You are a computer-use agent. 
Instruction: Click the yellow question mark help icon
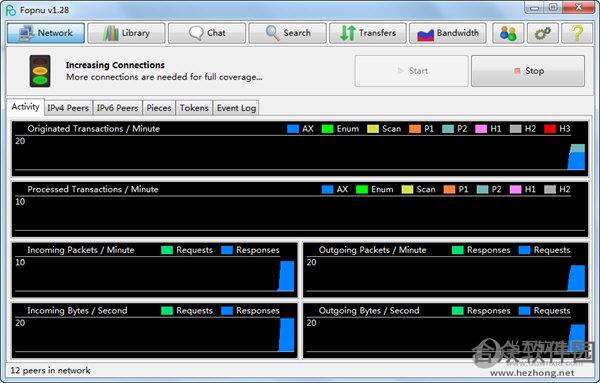click(577, 33)
